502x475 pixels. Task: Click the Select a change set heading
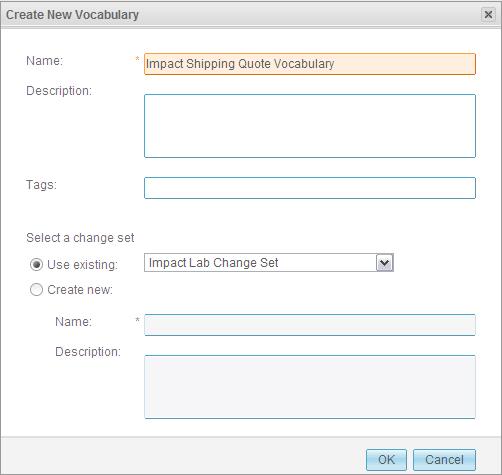80,238
